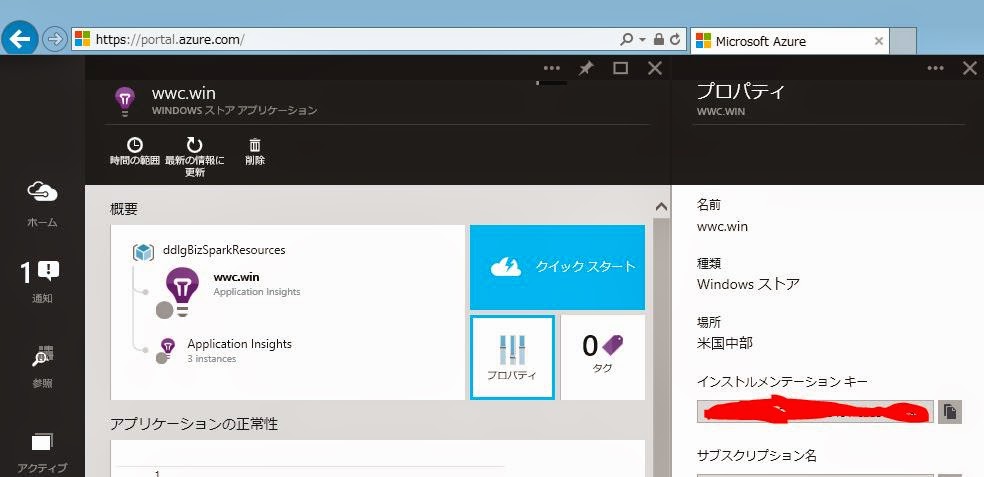Open the プロパティ tile

click(x=512, y=357)
